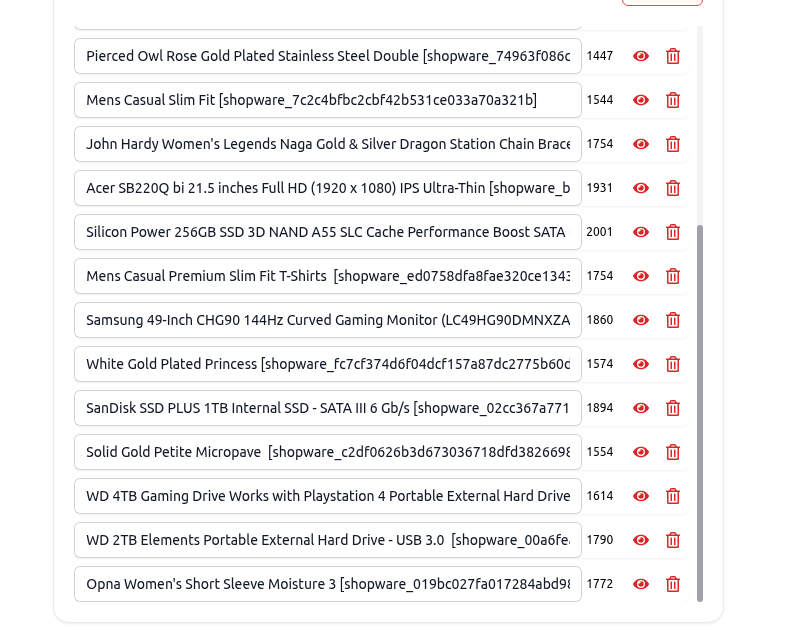
Task: Select the value 1772
Action: click(x=600, y=584)
